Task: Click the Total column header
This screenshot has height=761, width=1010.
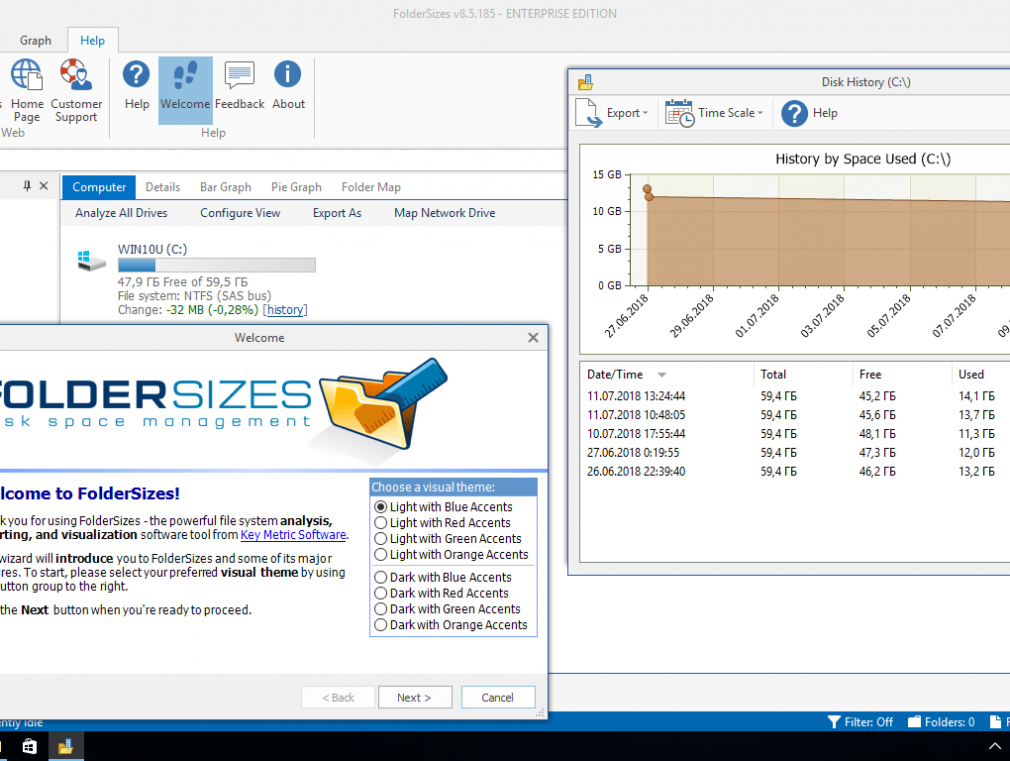Action: (803, 374)
